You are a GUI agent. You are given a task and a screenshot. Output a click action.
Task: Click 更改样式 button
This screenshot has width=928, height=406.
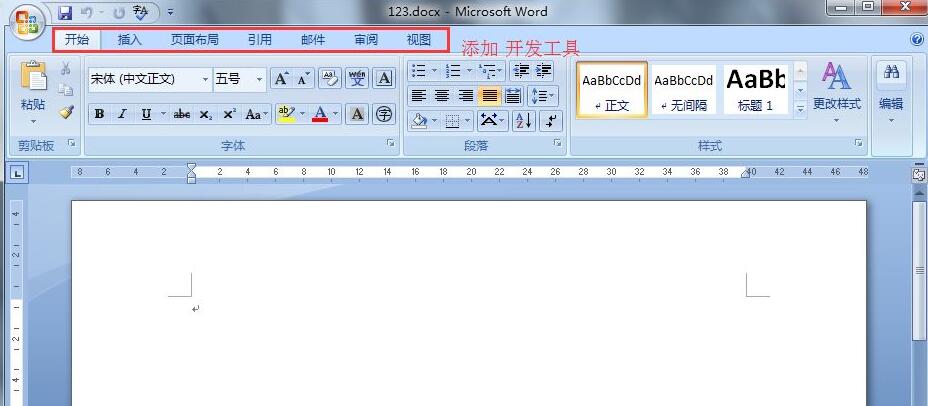click(836, 90)
